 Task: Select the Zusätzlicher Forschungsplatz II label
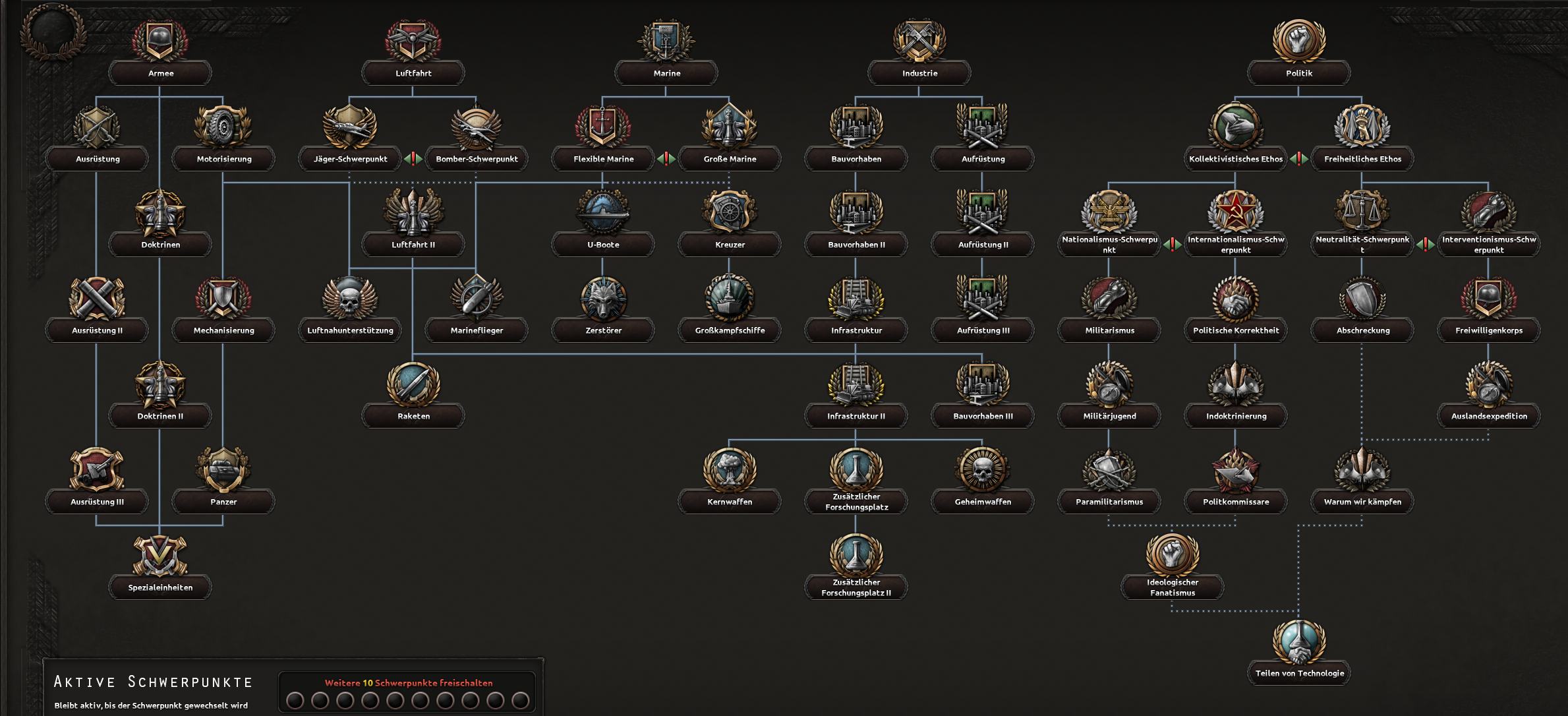(x=856, y=587)
